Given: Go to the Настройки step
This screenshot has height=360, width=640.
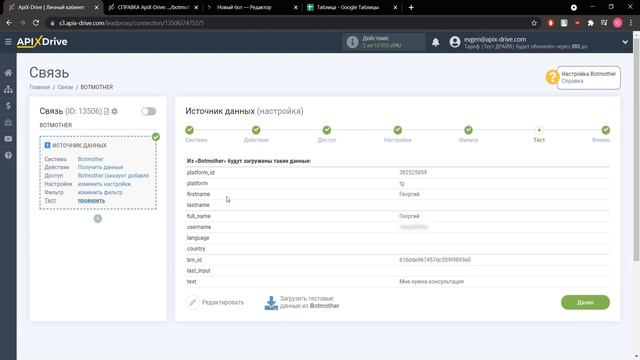Looking at the screenshot, I should point(398,130).
